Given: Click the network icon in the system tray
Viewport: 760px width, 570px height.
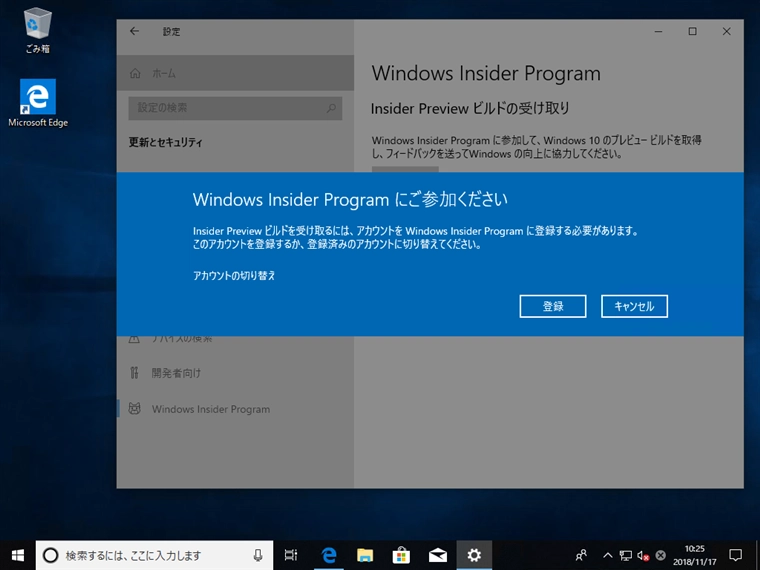Looking at the screenshot, I should (x=625, y=555).
